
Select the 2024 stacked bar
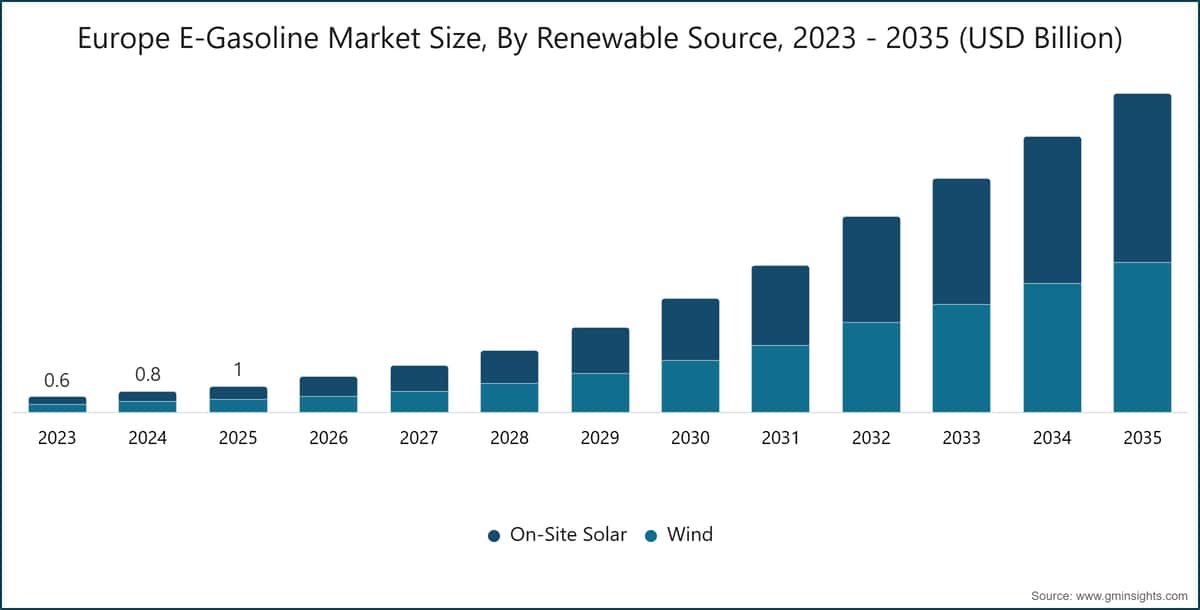click(x=147, y=402)
